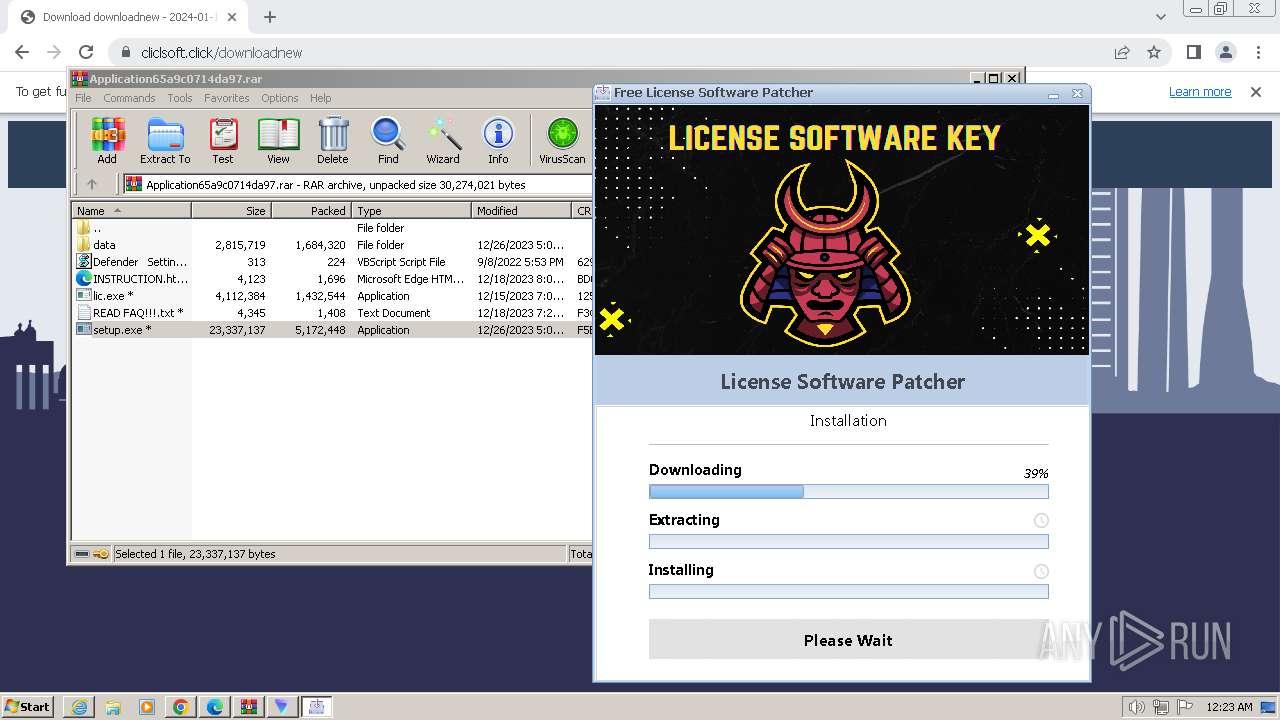The height and width of the screenshot is (720, 1280).
Task: Select the data folder row
Action: coord(332,245)
